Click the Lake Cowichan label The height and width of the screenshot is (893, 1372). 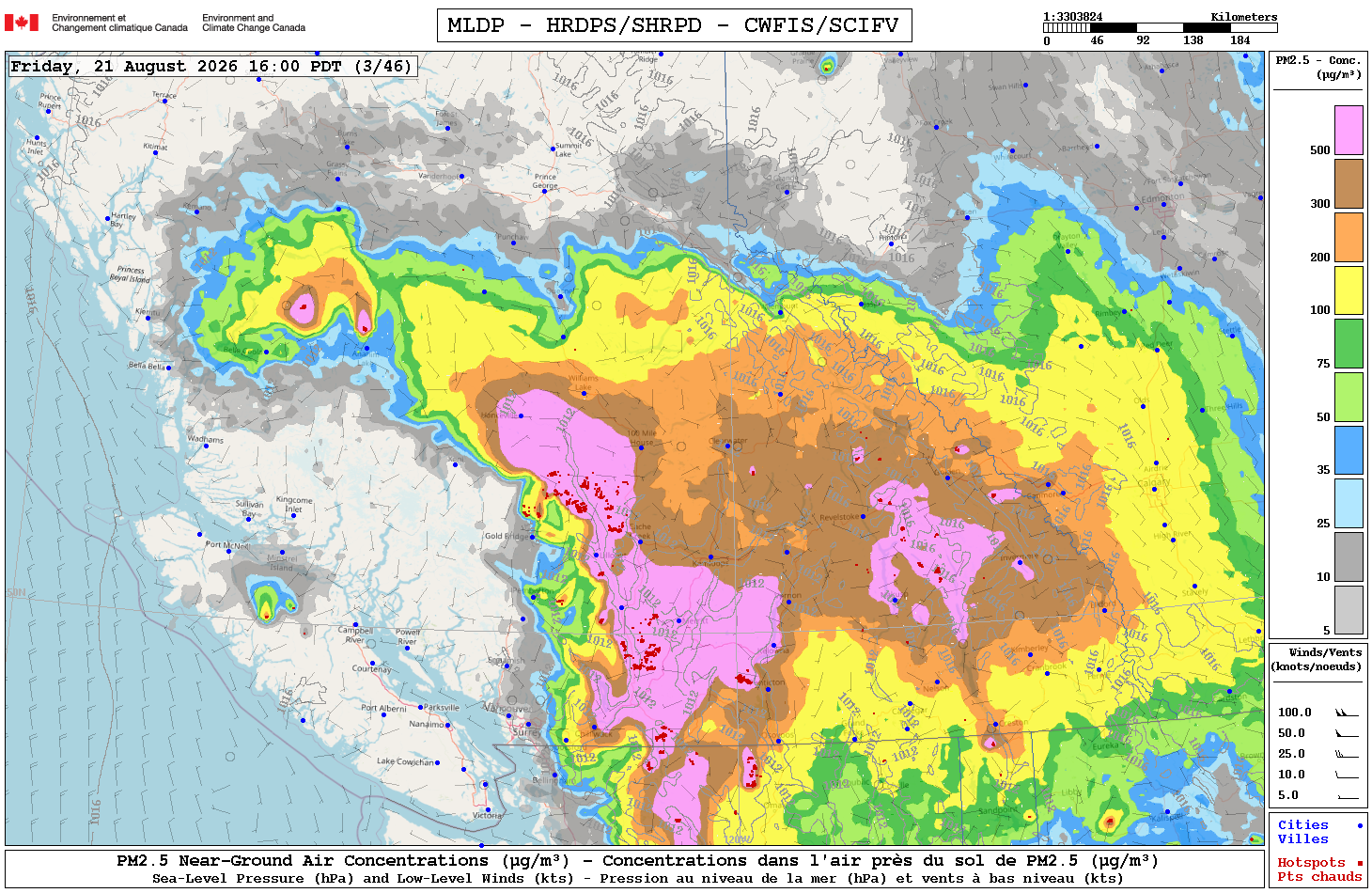pyautogui.click(x=405, y=761)
